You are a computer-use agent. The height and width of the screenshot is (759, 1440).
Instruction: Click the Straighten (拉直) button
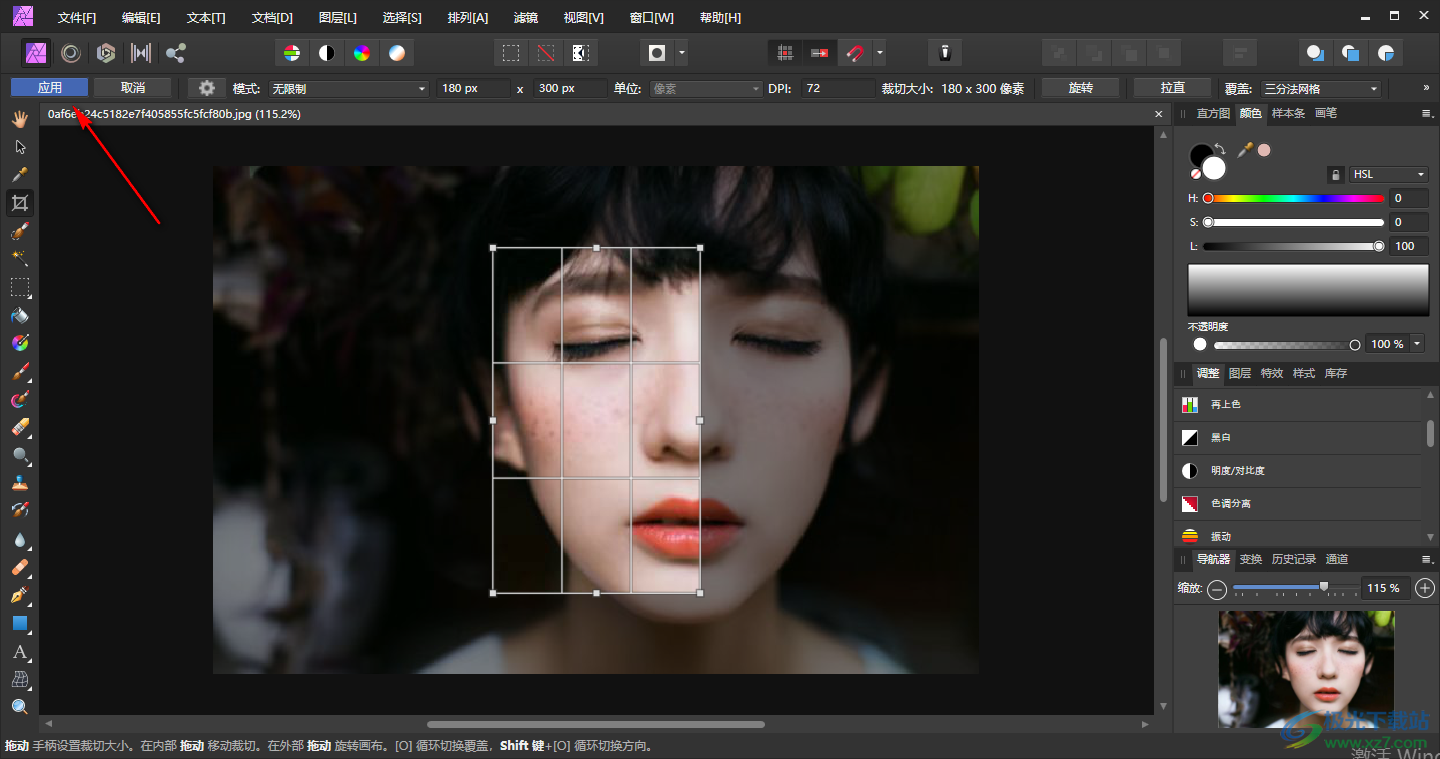point(1173,88)
